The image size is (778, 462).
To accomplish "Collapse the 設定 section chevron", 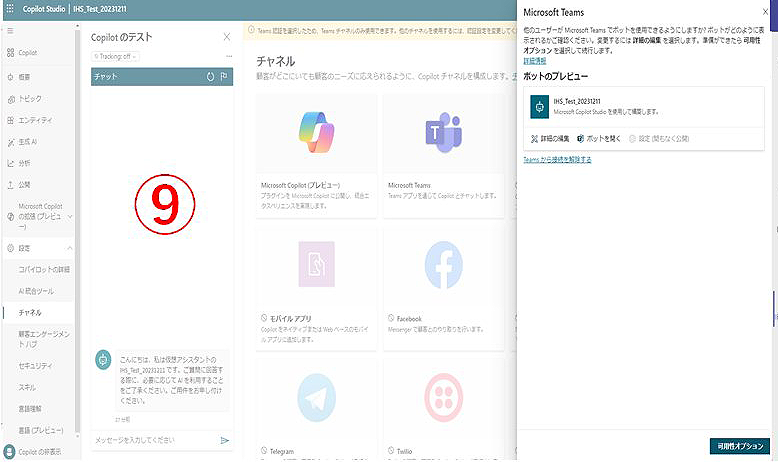I will [x=69, y=248].
